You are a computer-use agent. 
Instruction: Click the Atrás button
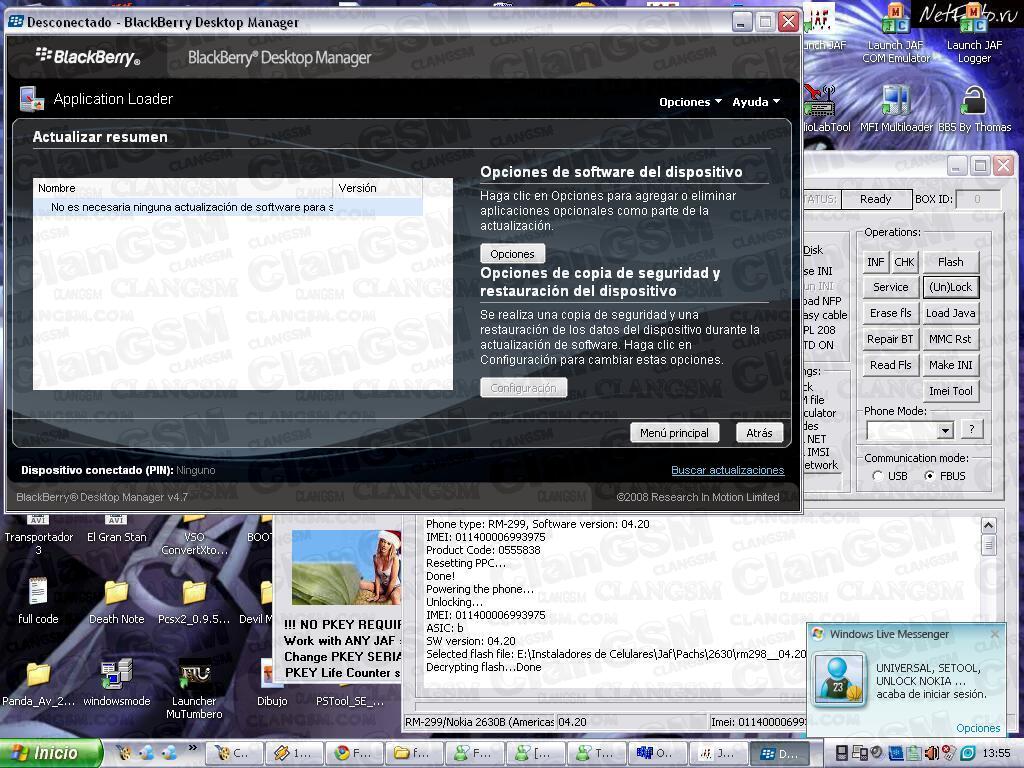(x=759, y=433)
